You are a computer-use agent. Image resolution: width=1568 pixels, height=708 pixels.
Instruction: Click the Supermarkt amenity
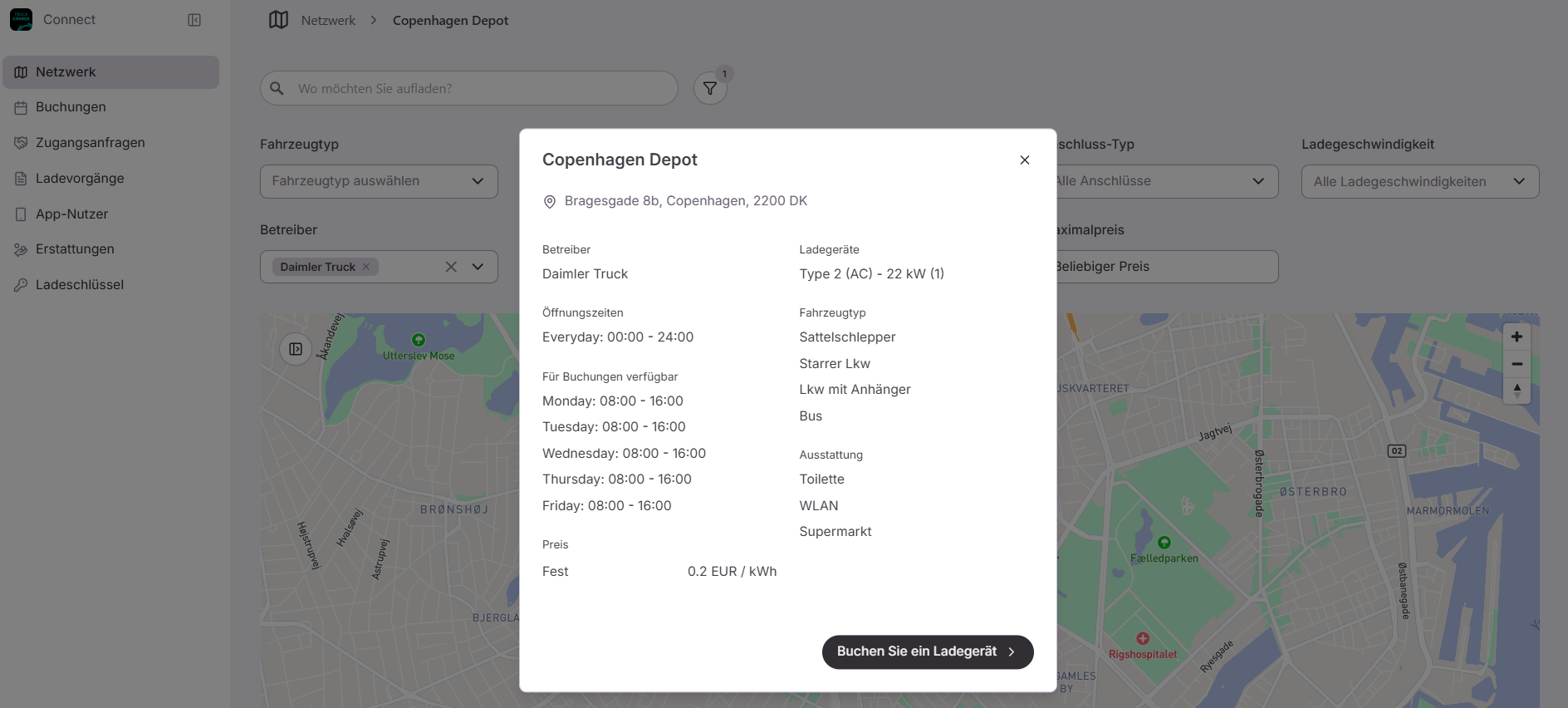pyautogui.click(x=835, y=532)
